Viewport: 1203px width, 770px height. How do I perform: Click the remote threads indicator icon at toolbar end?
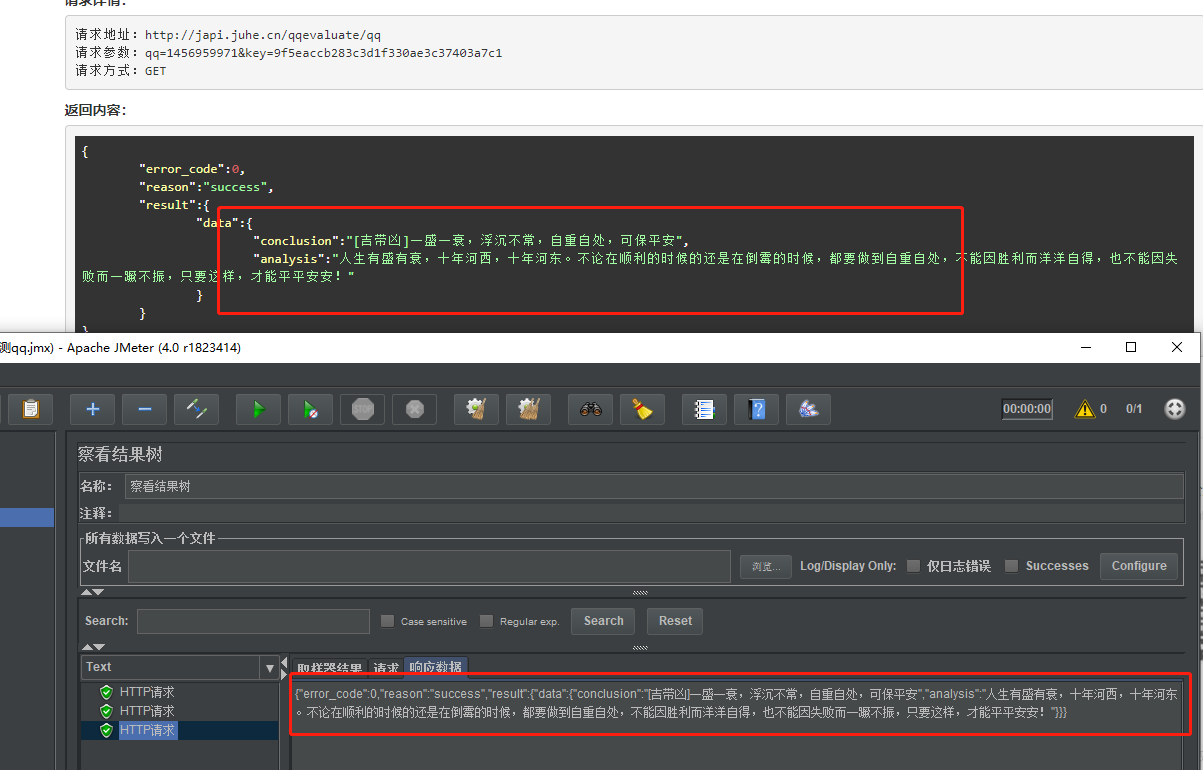pos(1175,409)
